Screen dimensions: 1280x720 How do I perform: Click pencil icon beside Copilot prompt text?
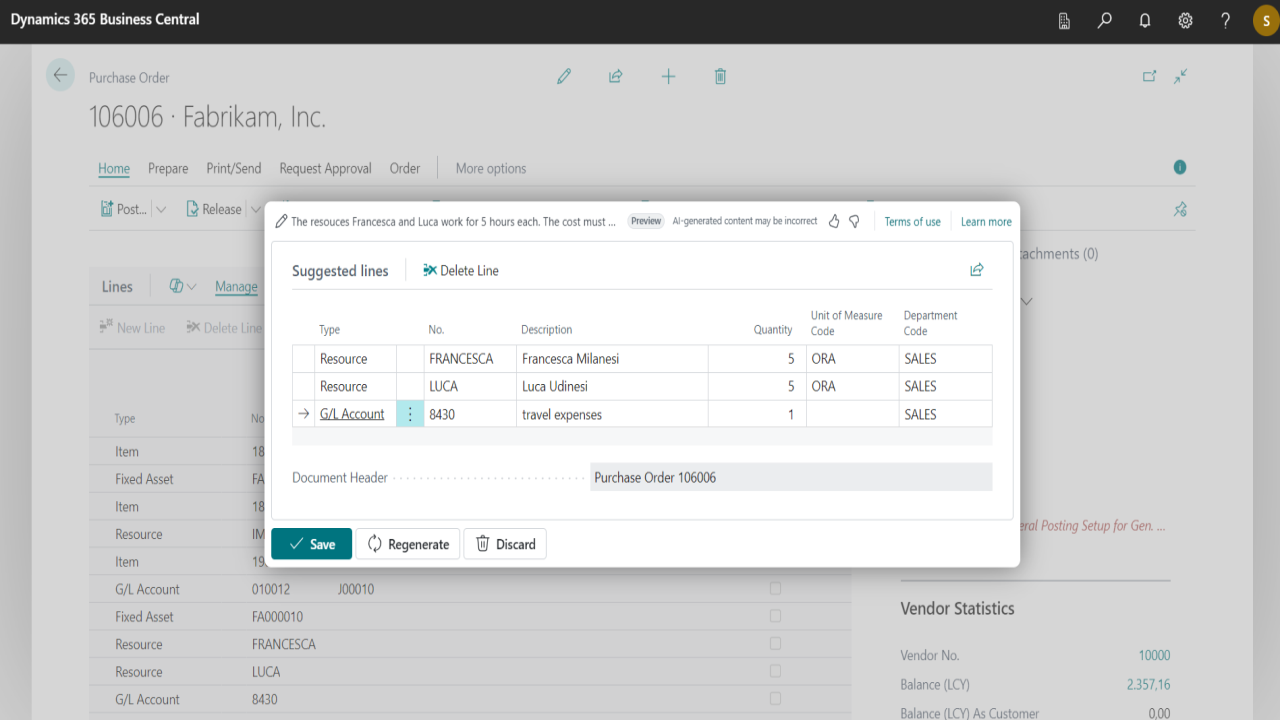click(x=281, y=221)
